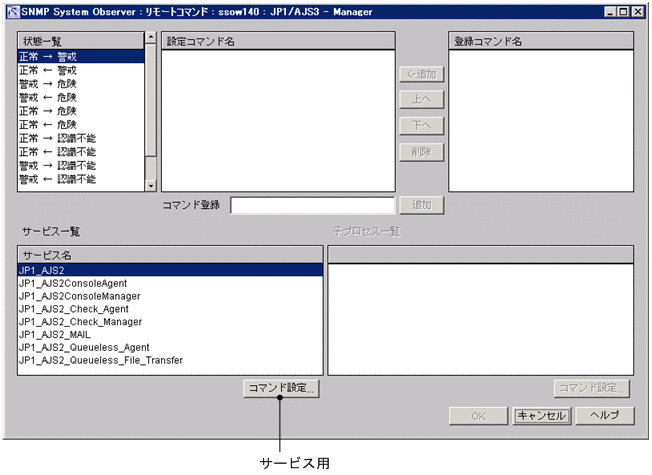Maximize the remote command window
The width and height of the screenshot is (652, 475).
click(x=623, y=12)
